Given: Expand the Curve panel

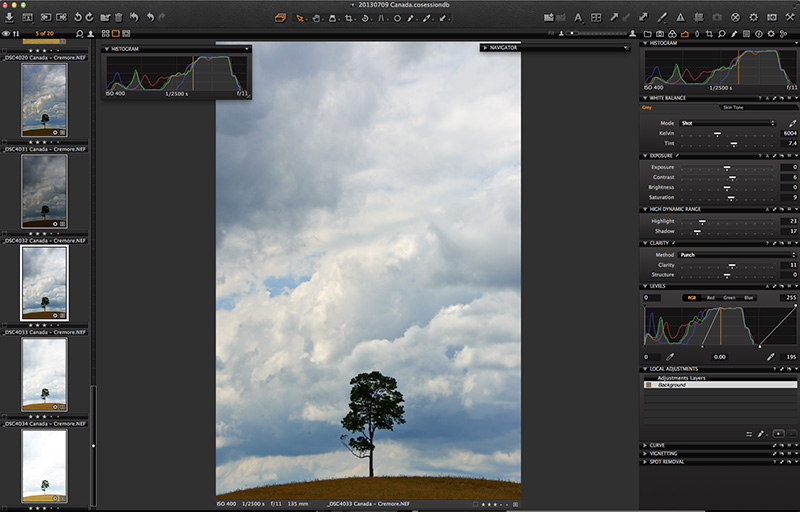Looking at the screenshot, I should [x=645, y=445].
